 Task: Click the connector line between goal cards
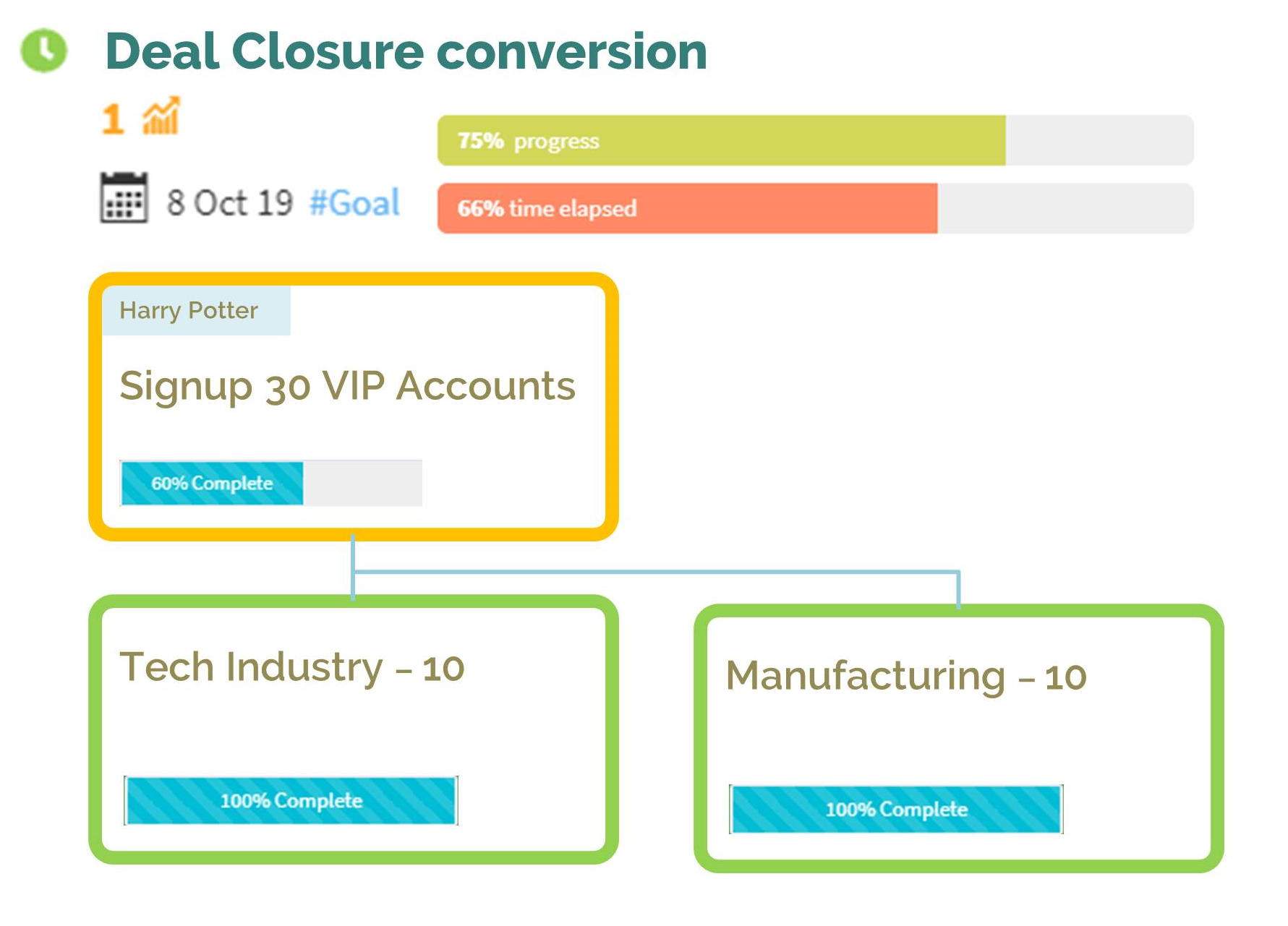[655, 573]
